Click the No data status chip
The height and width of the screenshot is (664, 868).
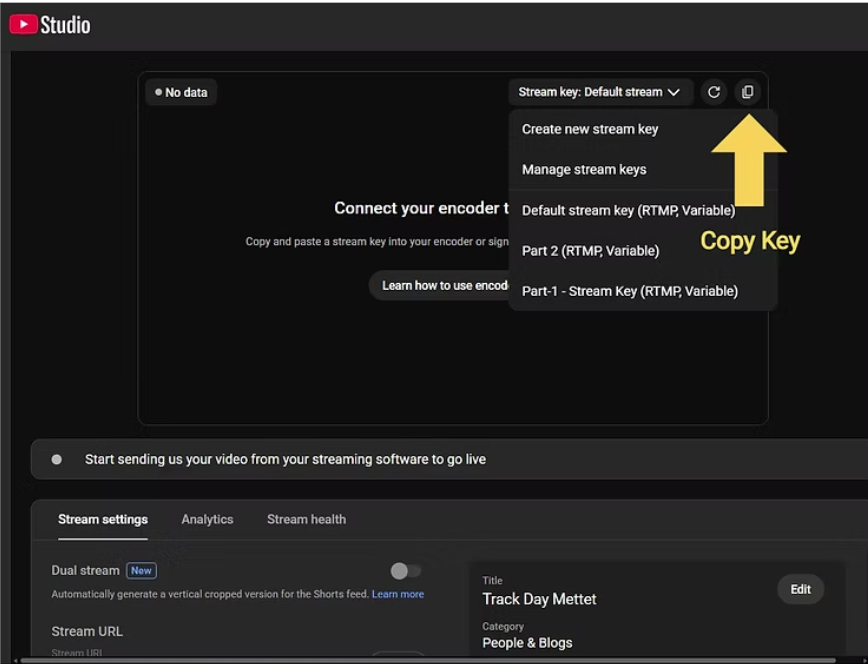coord(182,92)
